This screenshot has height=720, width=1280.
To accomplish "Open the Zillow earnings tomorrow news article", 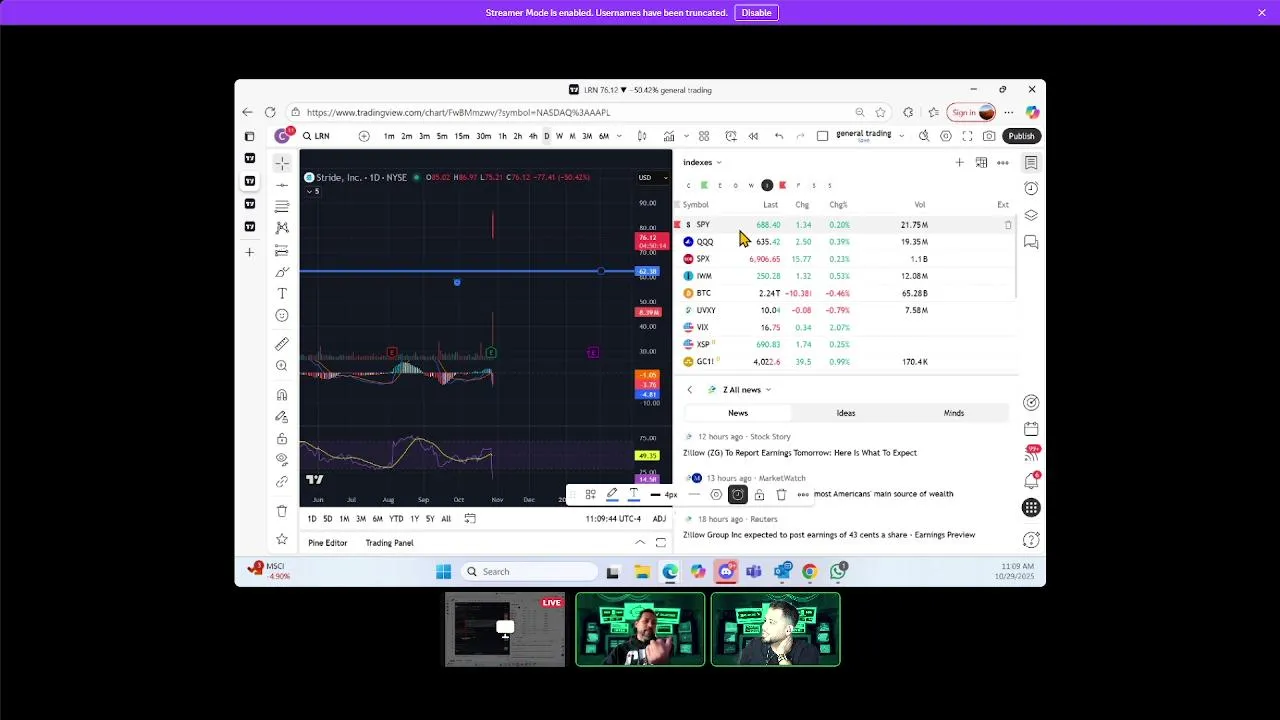I will click(x=800, y=453).
